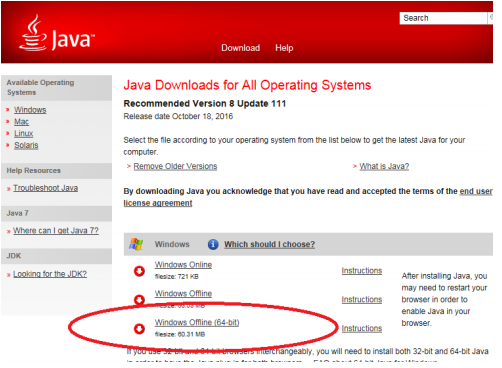Open Looking for the JDK link
The width and height of the screenshot is (502, 368).
(50, 274)
